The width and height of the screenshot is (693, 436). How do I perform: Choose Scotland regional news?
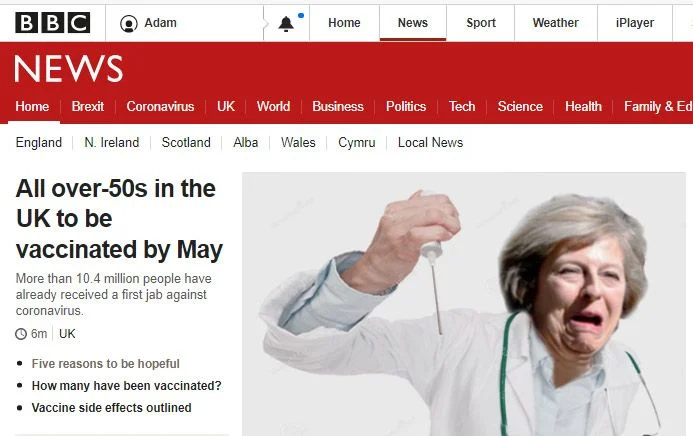point(186,143)
